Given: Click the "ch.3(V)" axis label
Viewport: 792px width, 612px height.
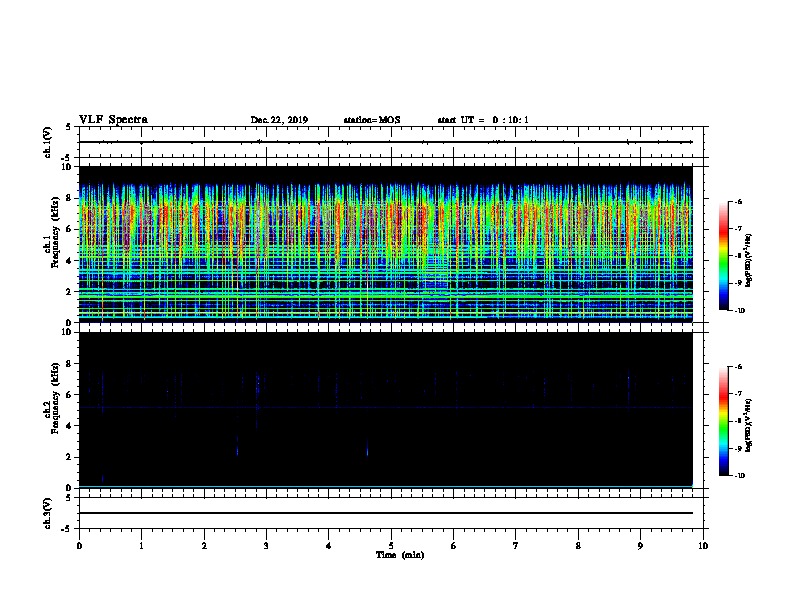Looking at the screenshot, I should (x=48, y=513).
